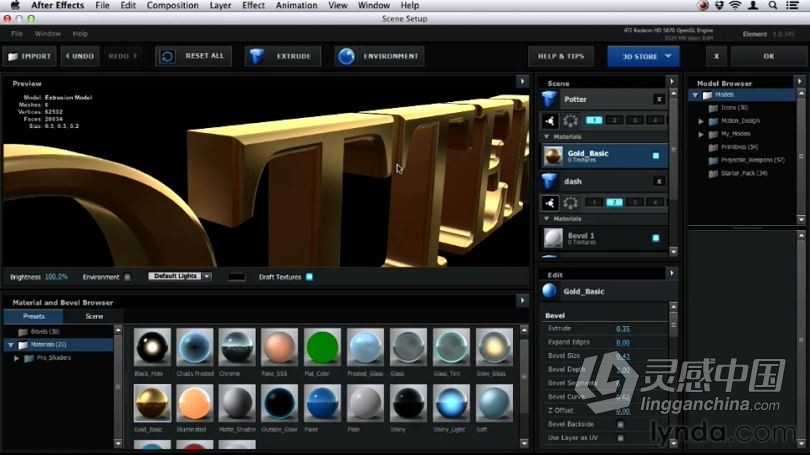The width and height of the screenshot is (810, 455).
Task: Choose the orange Illuminated material
Action: [195, 403]
